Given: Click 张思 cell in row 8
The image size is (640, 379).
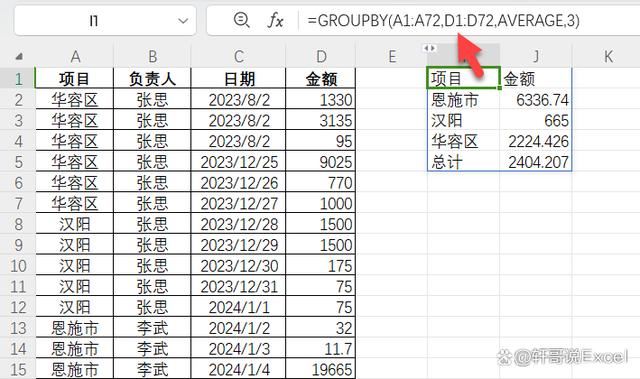Looking at the screenshot, I should click(152, 224).
